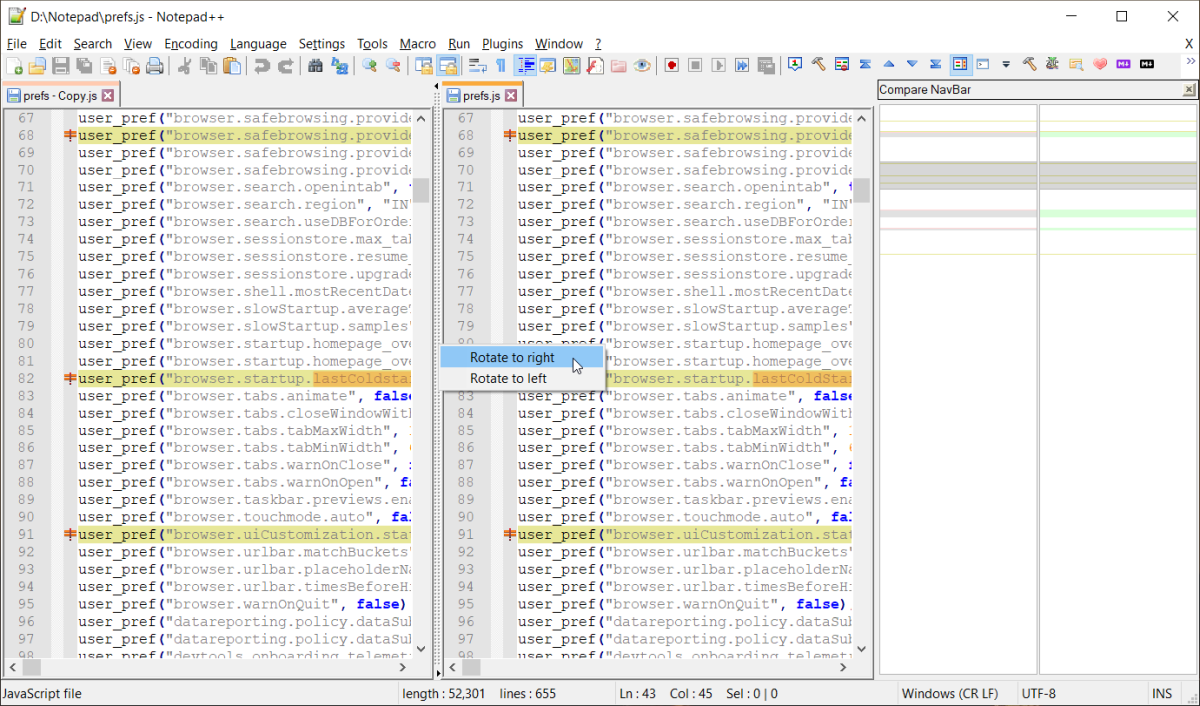The height and width of the screenshot is (706, 1200).
Task: Click the Print toolbar icon
Action: pos(155,66)
